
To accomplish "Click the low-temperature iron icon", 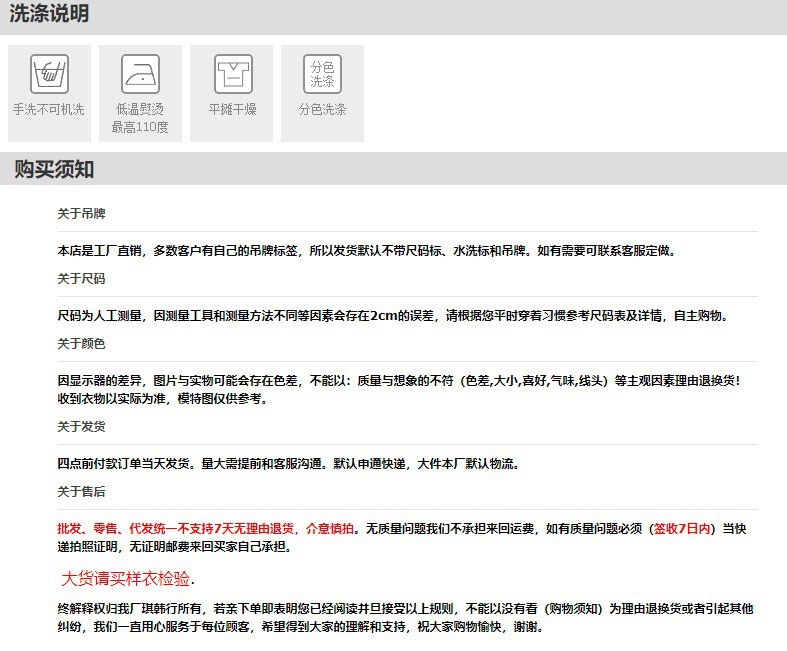I will tap(140, 74).
